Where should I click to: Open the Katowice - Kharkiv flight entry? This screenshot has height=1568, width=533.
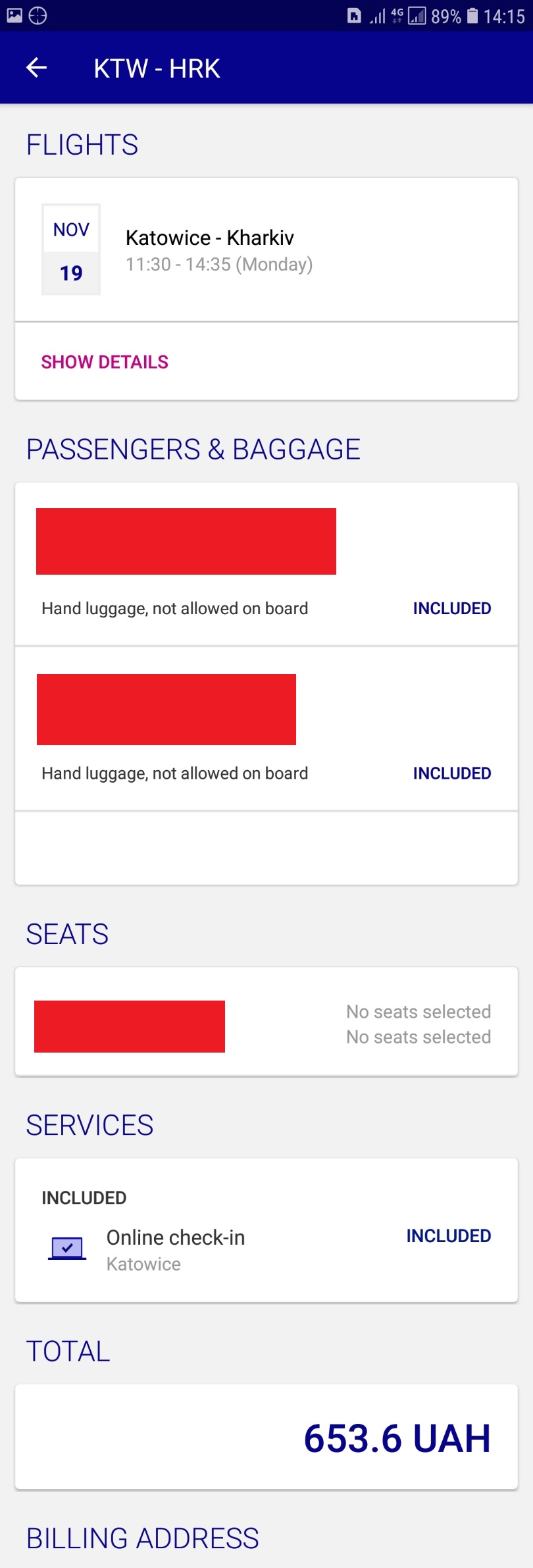click(x=210, y=249)
